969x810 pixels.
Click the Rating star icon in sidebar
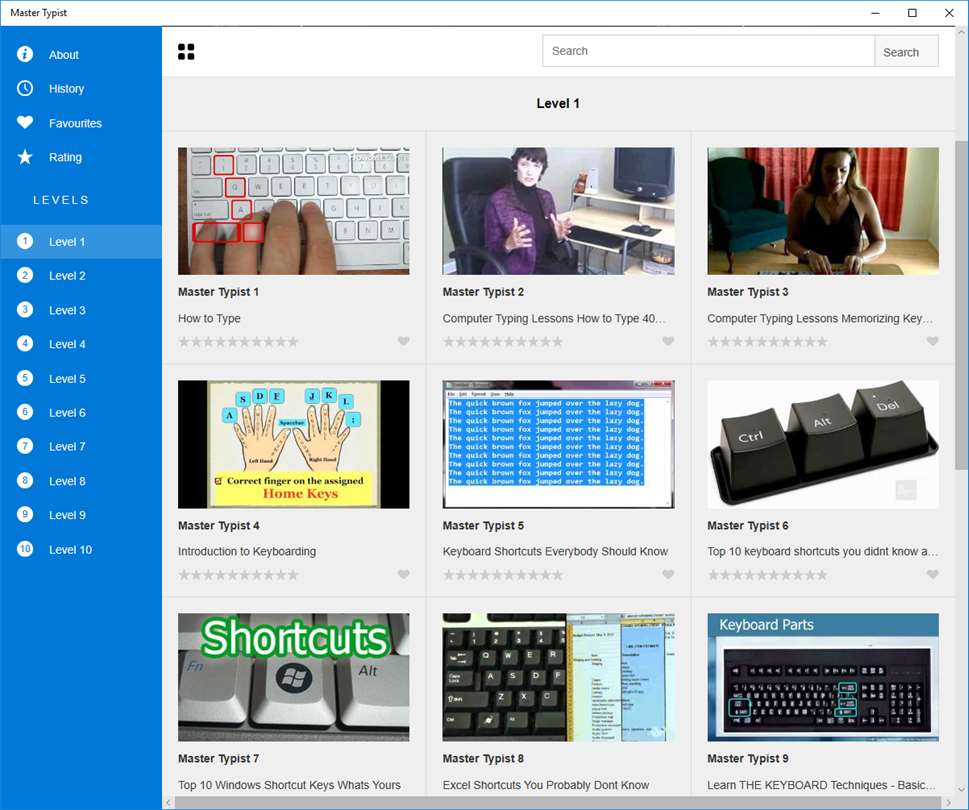point(25,157)
